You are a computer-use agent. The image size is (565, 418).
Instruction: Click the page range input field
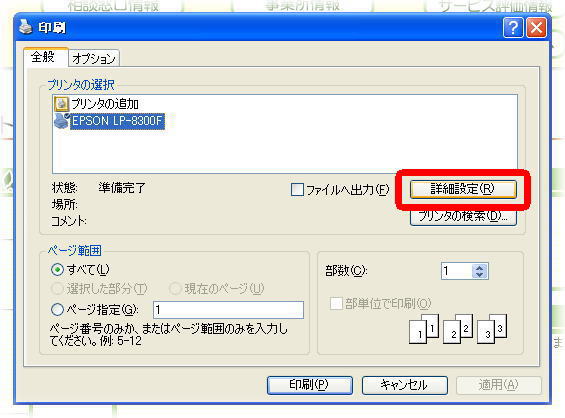pos(228,310)
